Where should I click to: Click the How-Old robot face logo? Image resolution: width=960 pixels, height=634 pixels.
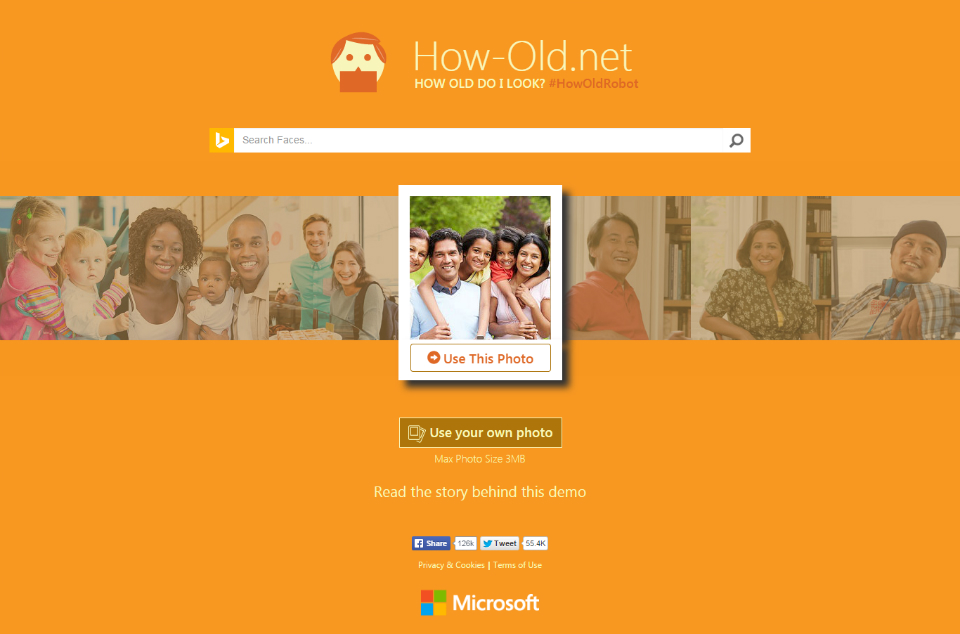358,62
